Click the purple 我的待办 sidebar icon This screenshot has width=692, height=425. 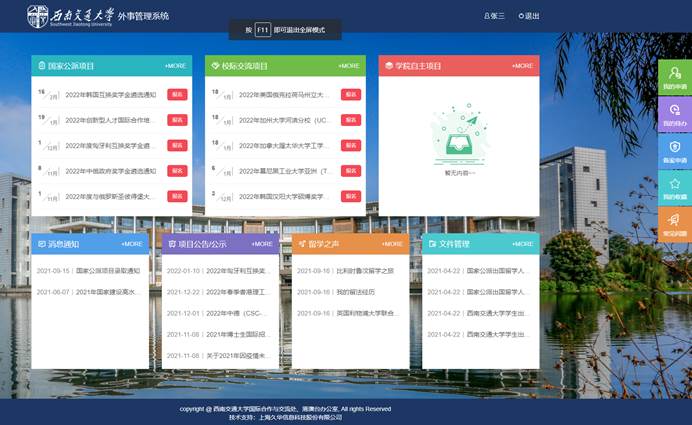[x=674, y=114]
